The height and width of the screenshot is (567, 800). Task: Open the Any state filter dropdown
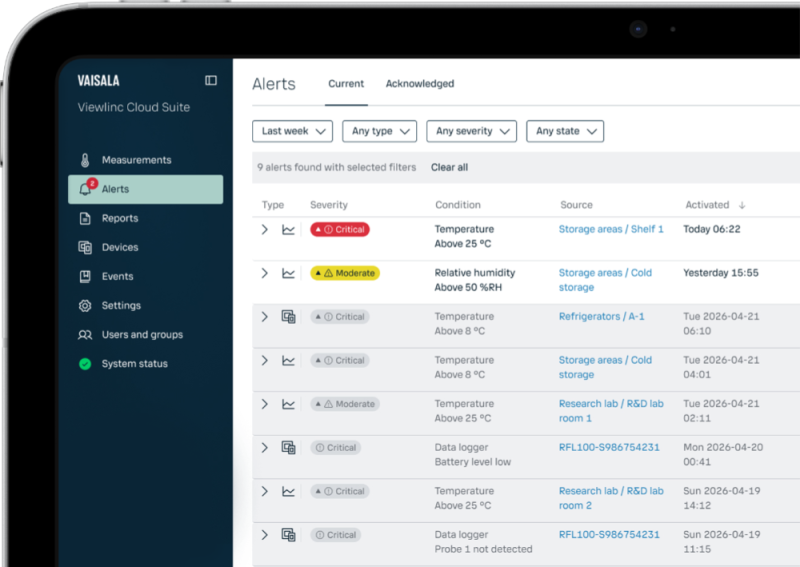coord(565,131)
